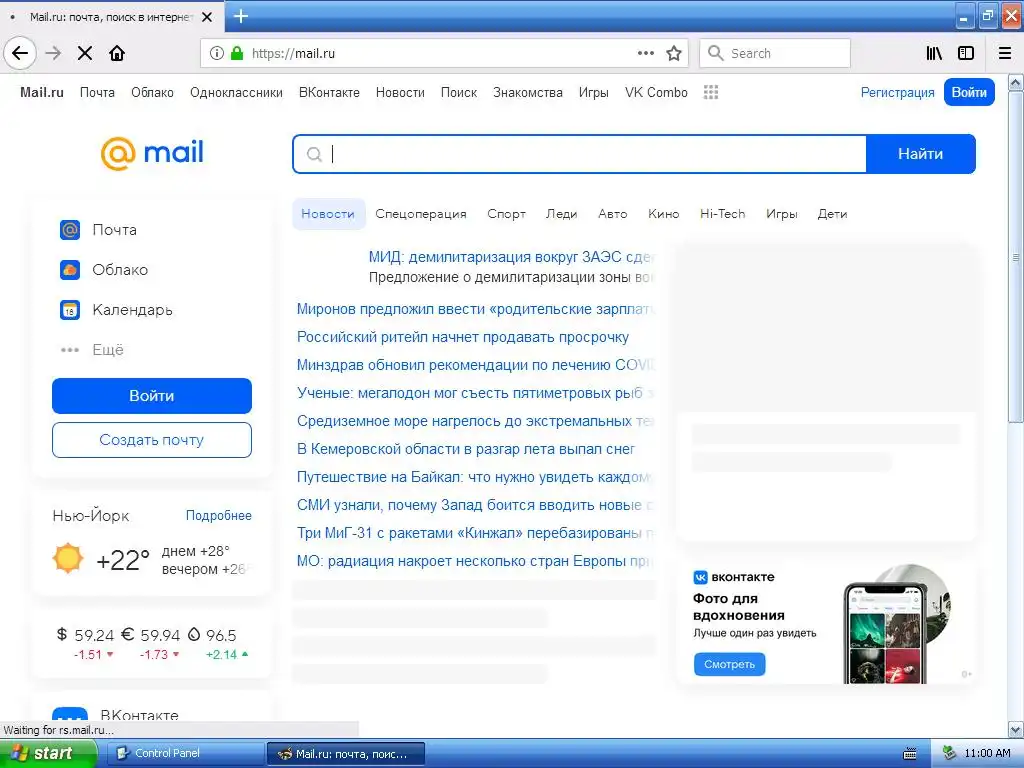Image resolution: width=1024 pixels, height=768 pixels.
Task: Switch to the Hi-Tech tab
Action: 722,214
